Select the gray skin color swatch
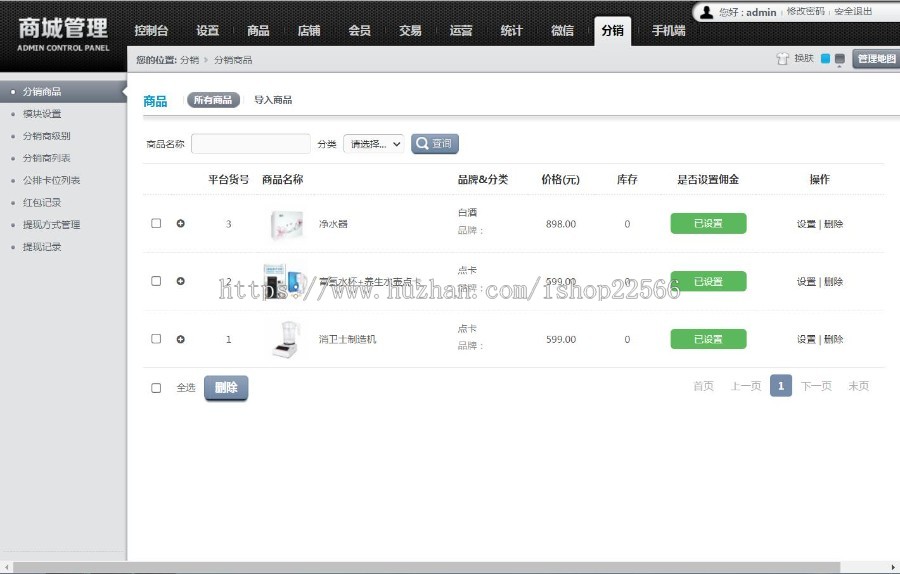 tap(840, 59)
